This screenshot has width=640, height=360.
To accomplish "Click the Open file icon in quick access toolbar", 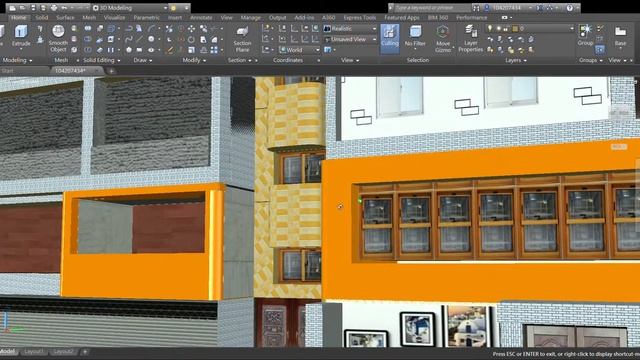I will (23, 8).
